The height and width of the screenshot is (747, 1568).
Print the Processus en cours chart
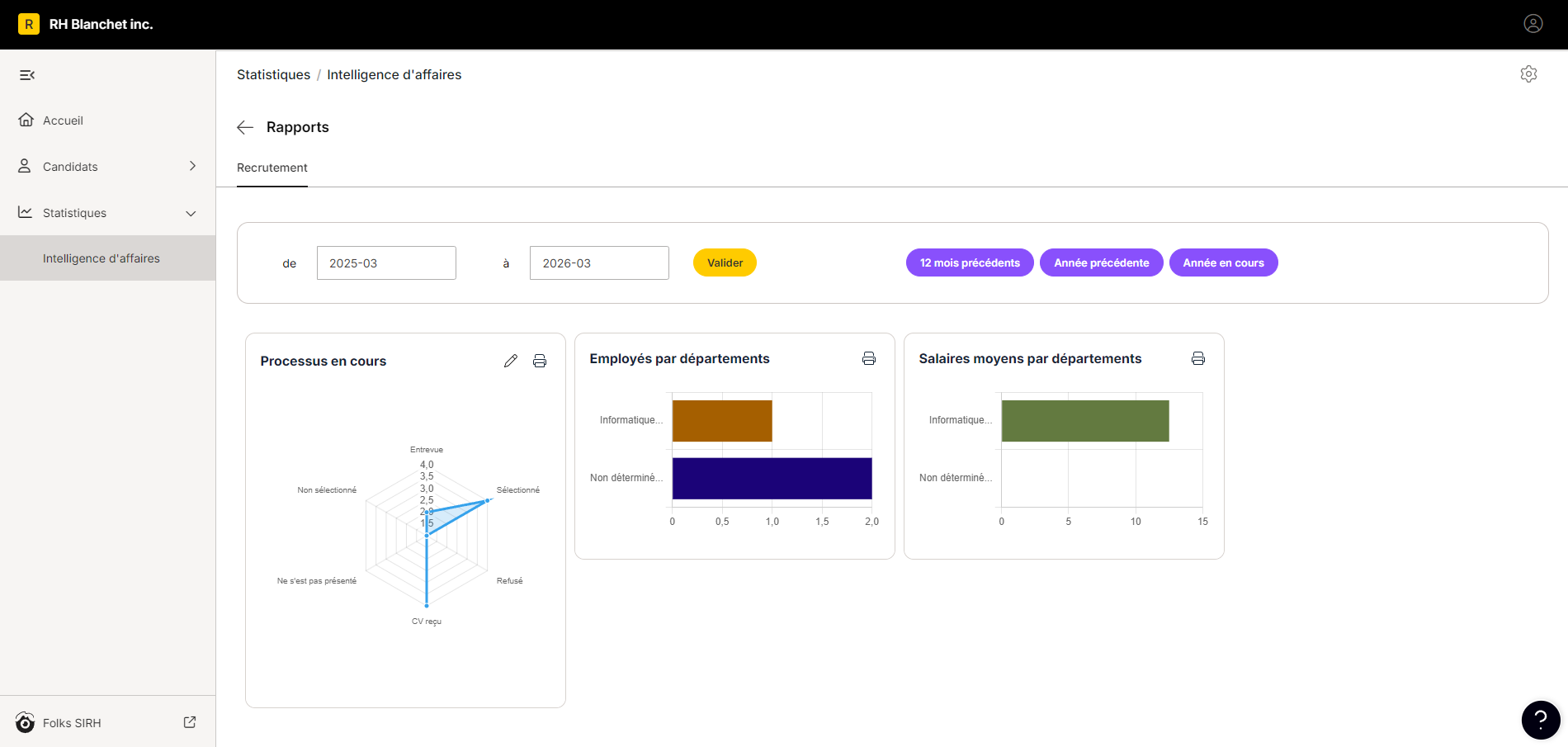coord(540,361)
